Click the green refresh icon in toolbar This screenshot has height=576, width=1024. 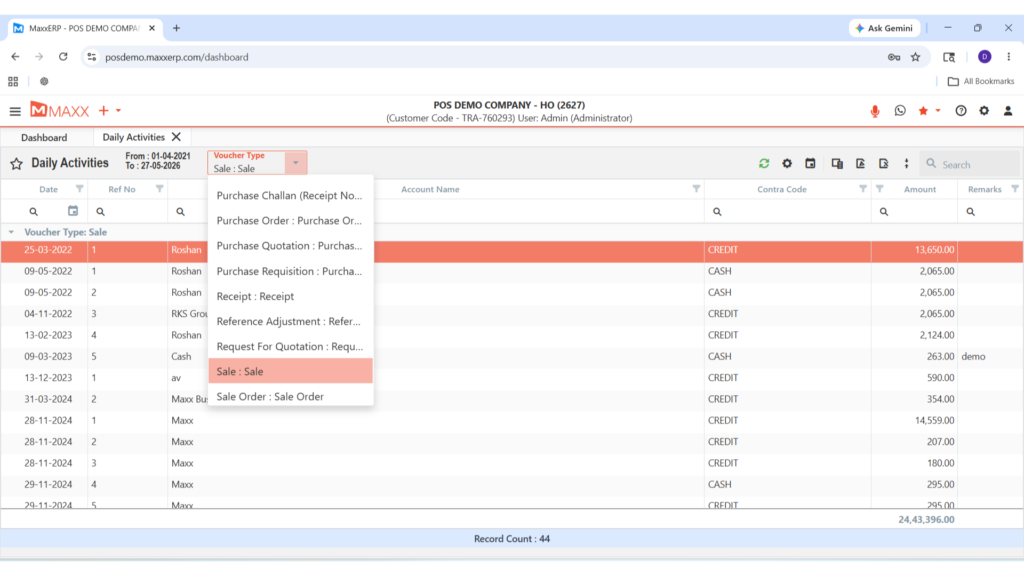click(763, 163)
